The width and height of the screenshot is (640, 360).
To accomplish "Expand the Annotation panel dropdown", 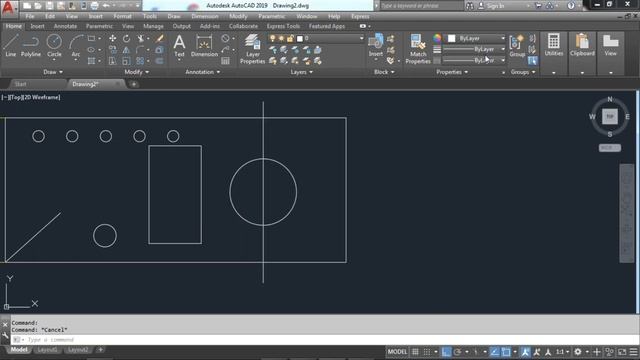I will click(x=203, y=72).
